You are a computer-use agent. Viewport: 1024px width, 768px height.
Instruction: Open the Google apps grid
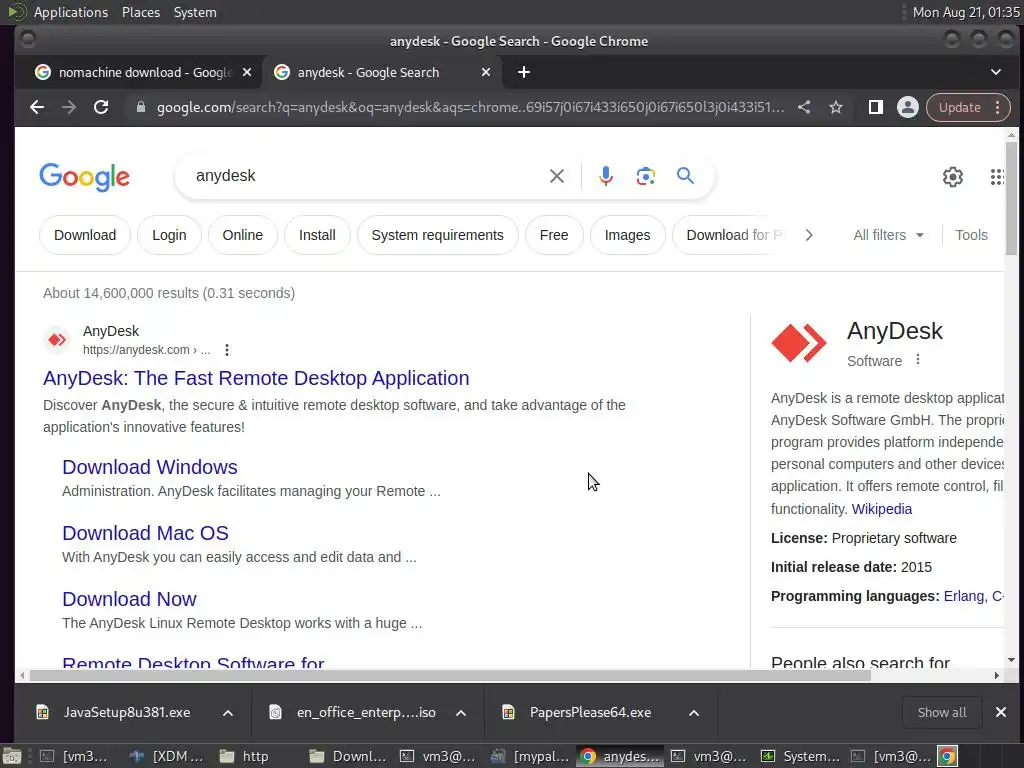coord(997,176)
